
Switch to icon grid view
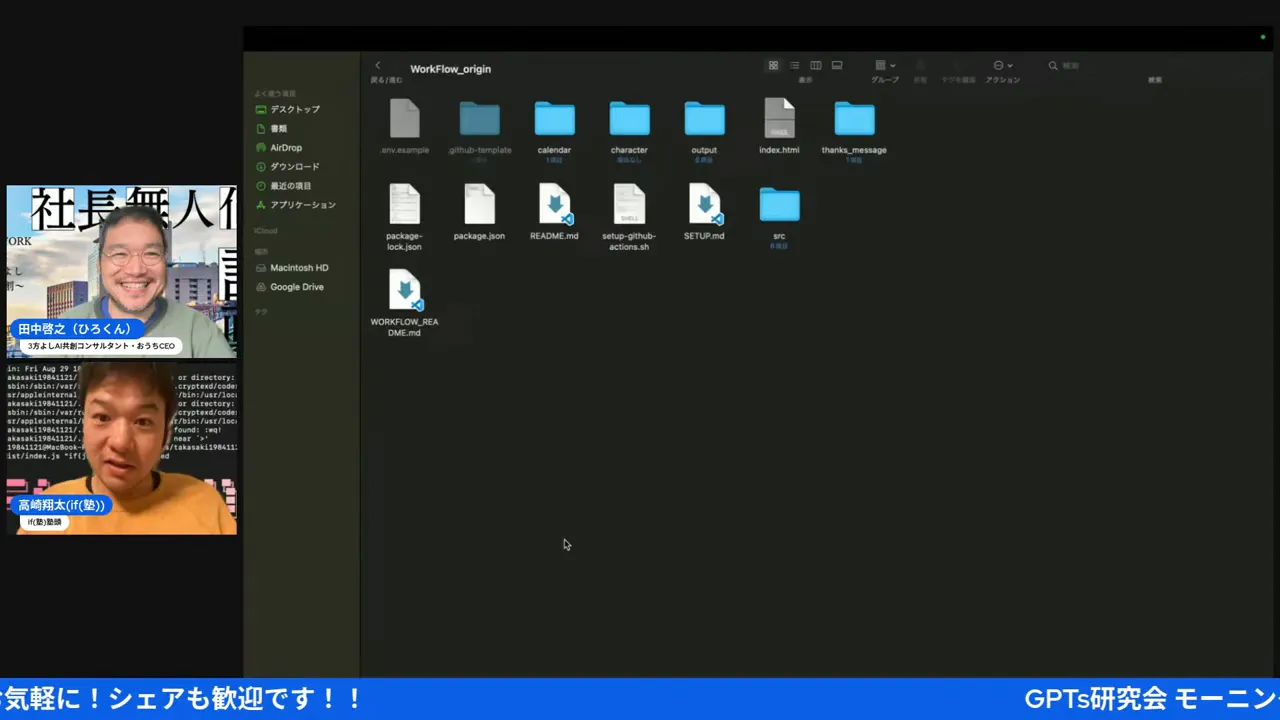(x=772, y=65)
